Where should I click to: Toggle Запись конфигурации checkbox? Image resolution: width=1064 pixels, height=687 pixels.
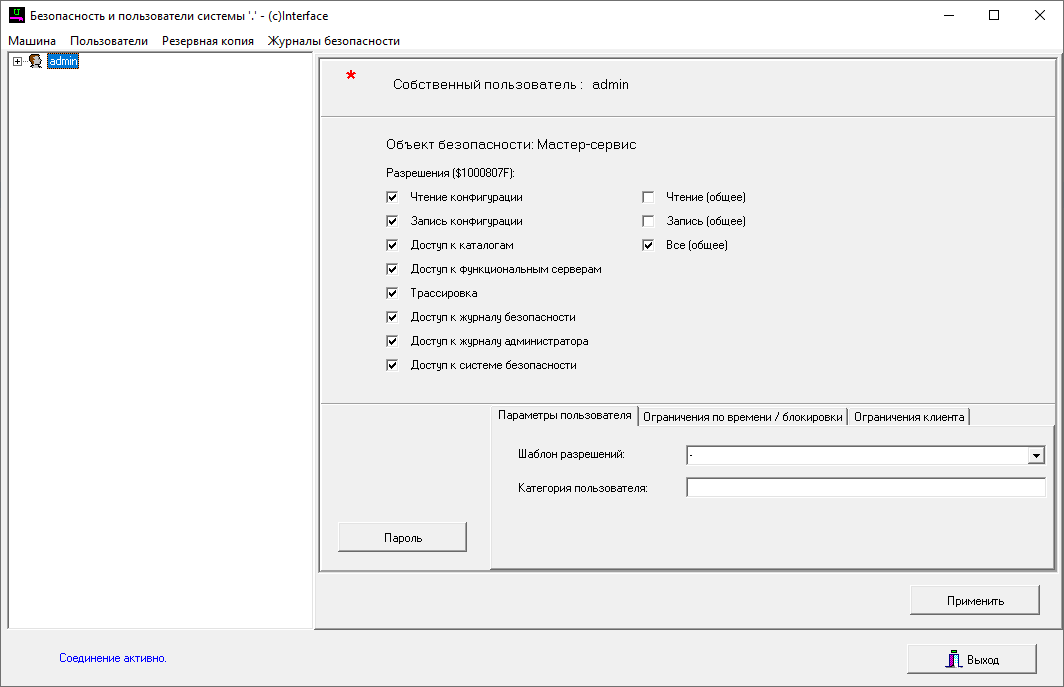point(393,222)
